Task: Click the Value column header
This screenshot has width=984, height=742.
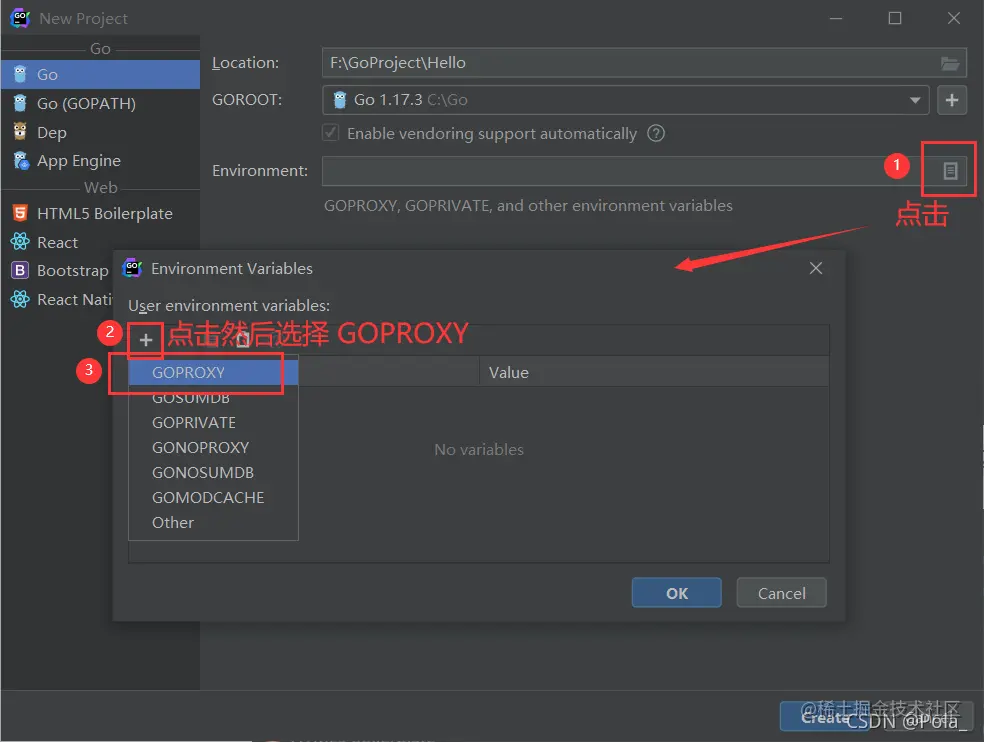Action: pos(654,372)
